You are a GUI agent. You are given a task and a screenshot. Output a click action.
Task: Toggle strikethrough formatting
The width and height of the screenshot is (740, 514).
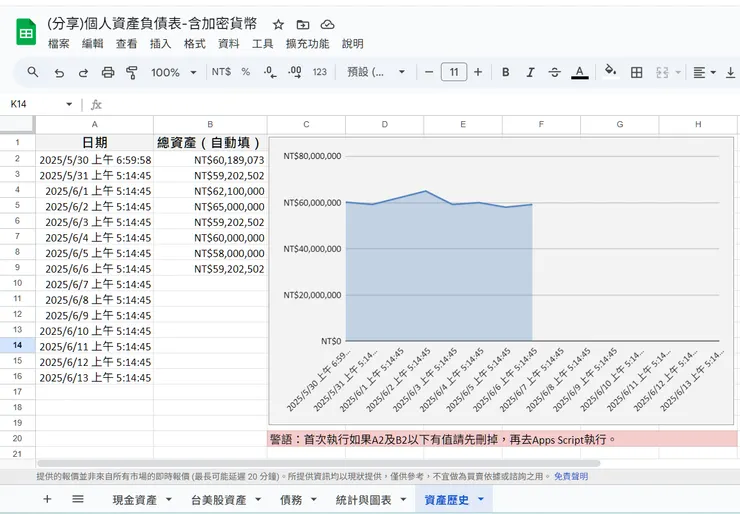pyautogui.click(x=555, y=72)
